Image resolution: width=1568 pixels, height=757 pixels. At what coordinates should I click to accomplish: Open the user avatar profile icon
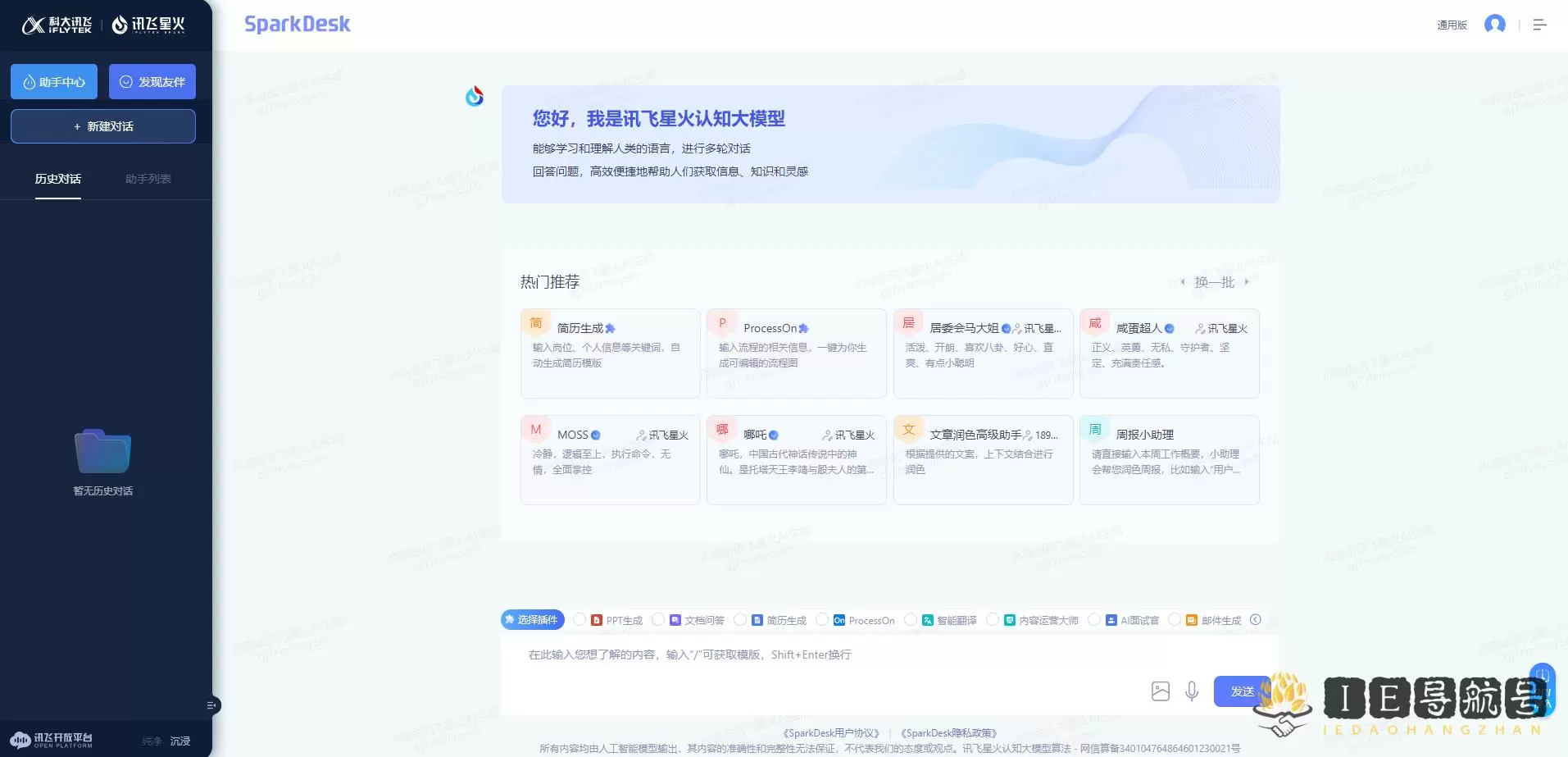pyautogui.click(x=1495, y=25)
